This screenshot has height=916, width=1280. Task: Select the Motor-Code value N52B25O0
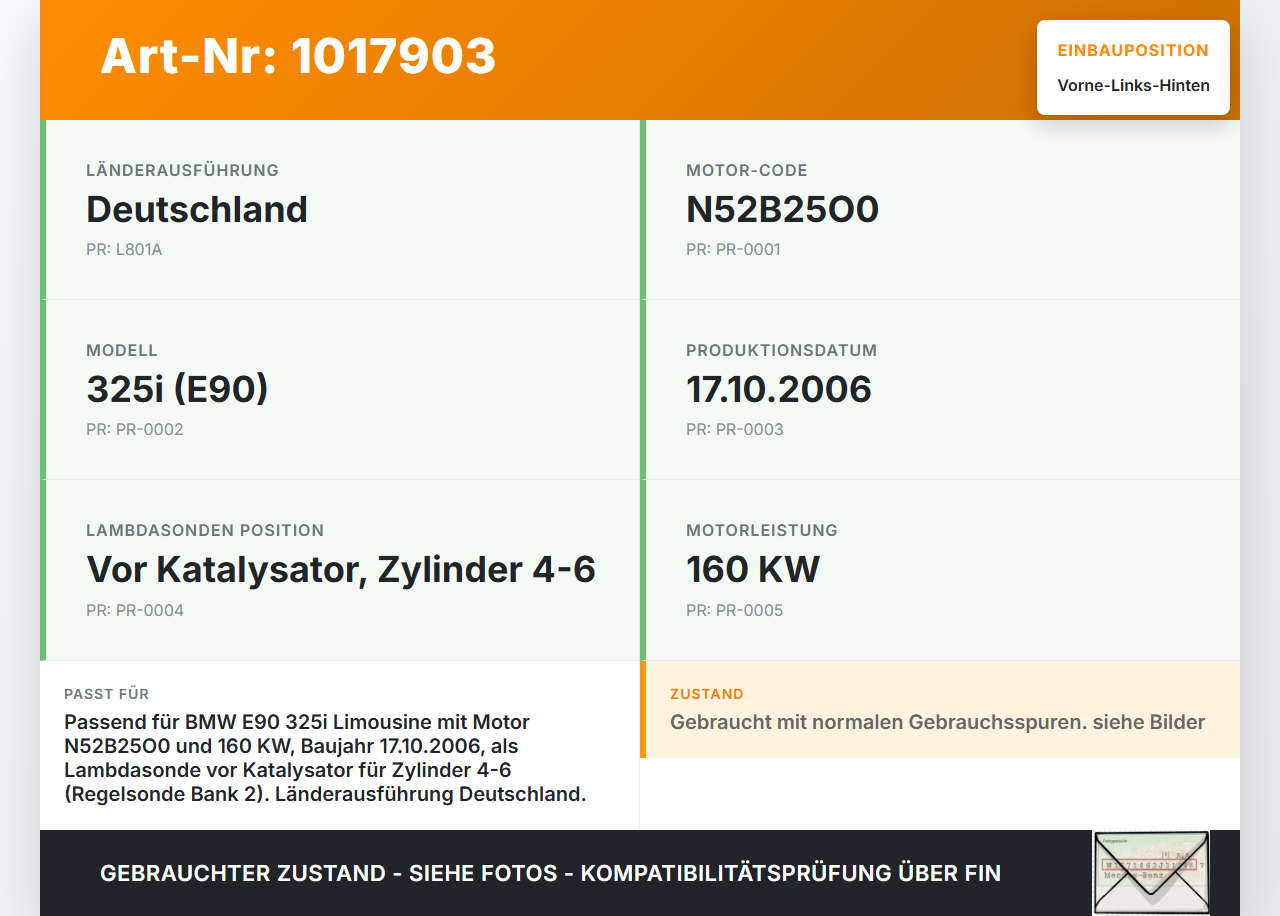(x=782, y=209)
